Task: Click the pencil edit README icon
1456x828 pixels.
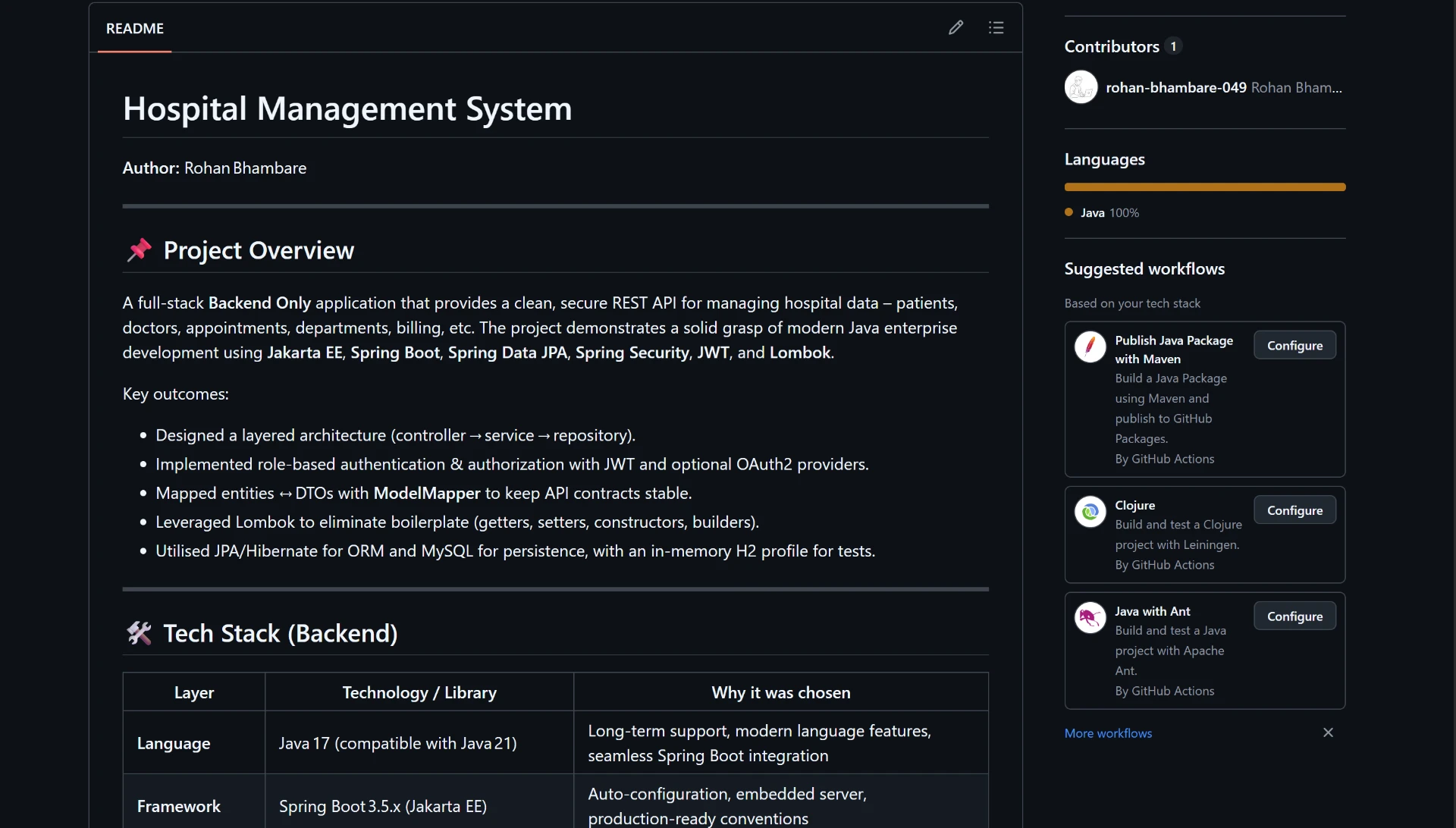Action: click(955, 28)
